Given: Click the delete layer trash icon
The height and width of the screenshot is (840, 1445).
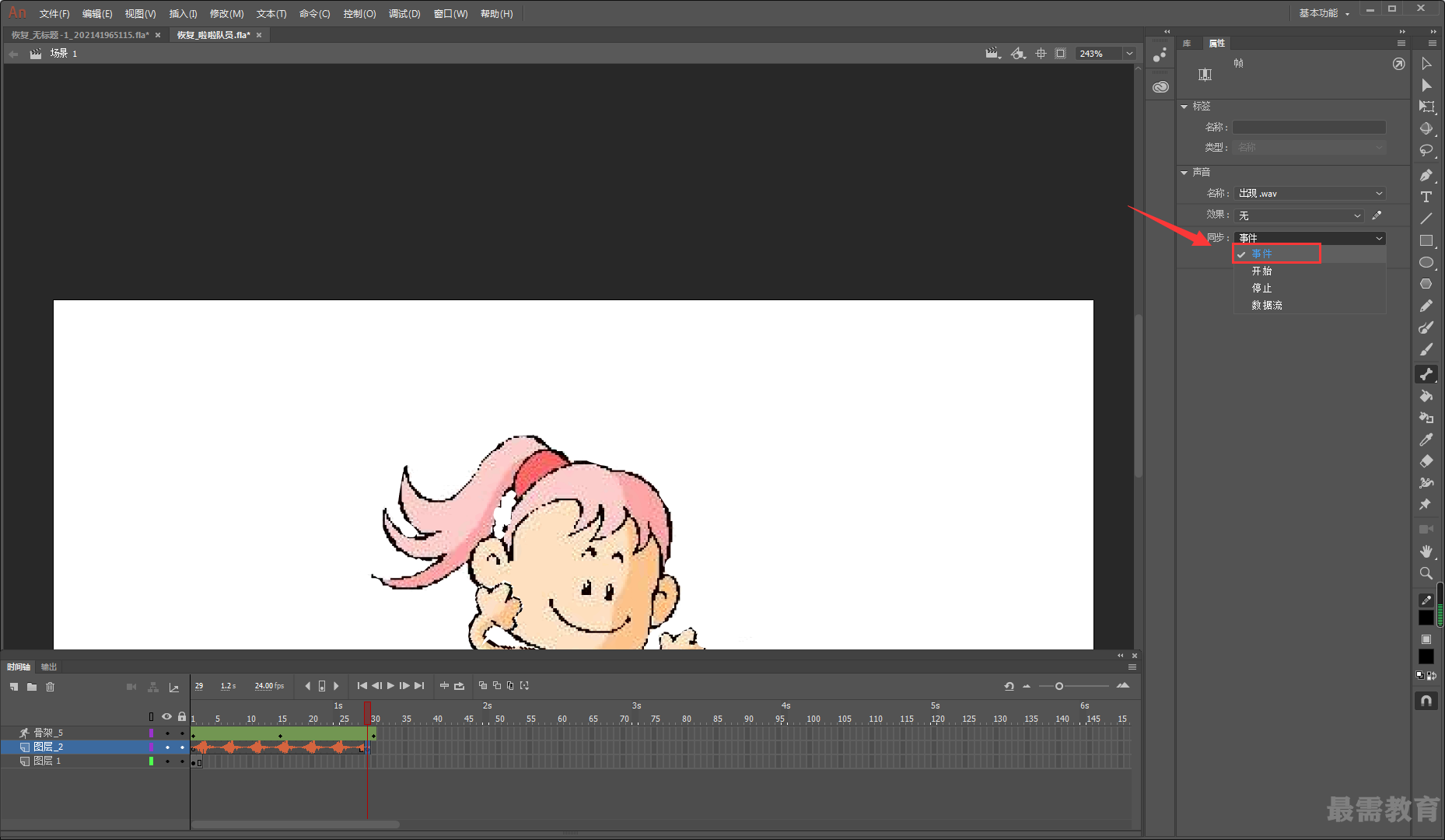Looking at the screenshot, I should pyautogui.click(x=51, y=687).
